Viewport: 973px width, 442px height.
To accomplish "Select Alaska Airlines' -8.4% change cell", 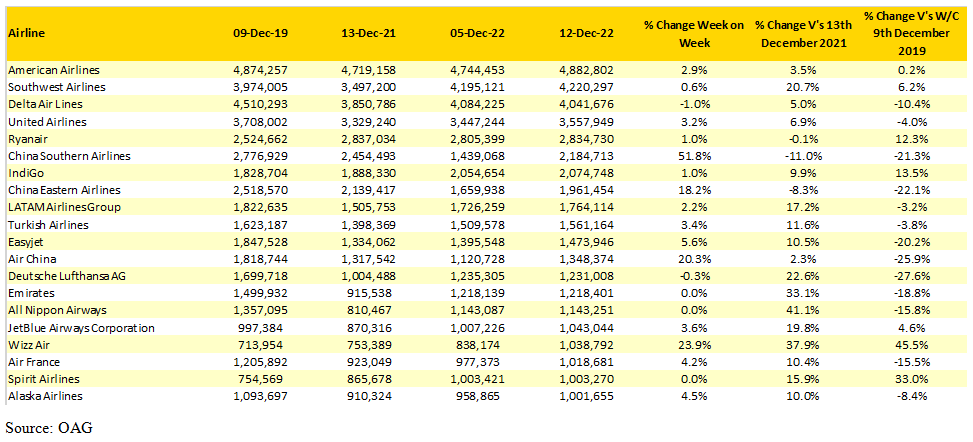I will 913,395.
